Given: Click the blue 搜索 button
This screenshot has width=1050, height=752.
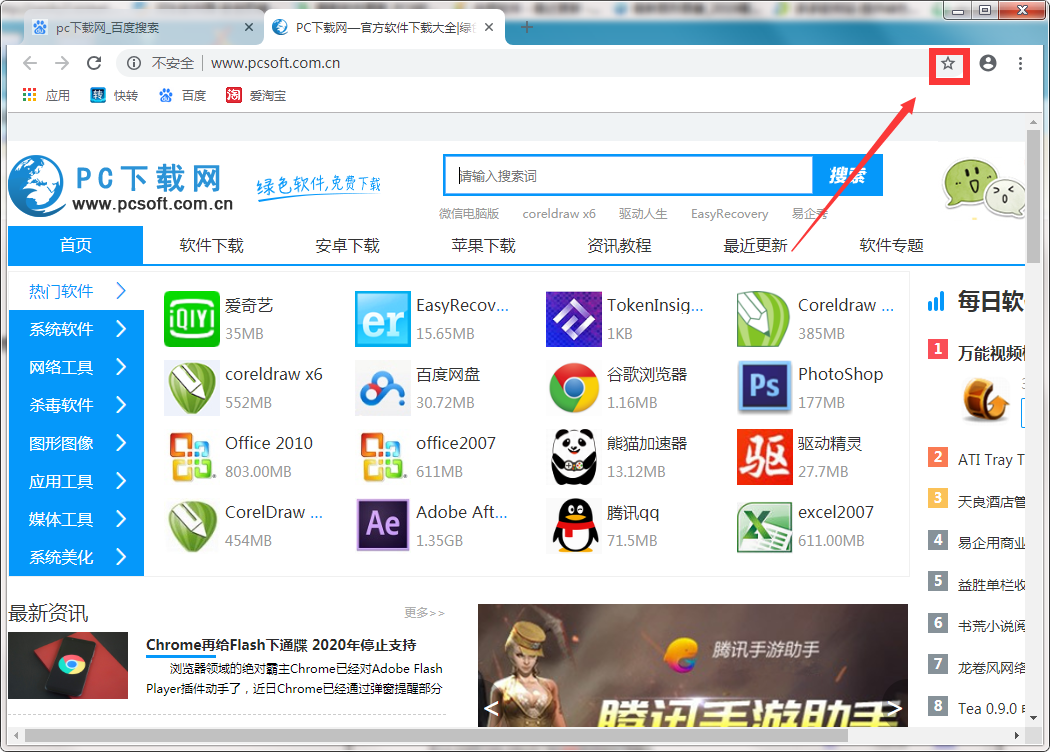Looking at the screenshot, I should point(847,175).
